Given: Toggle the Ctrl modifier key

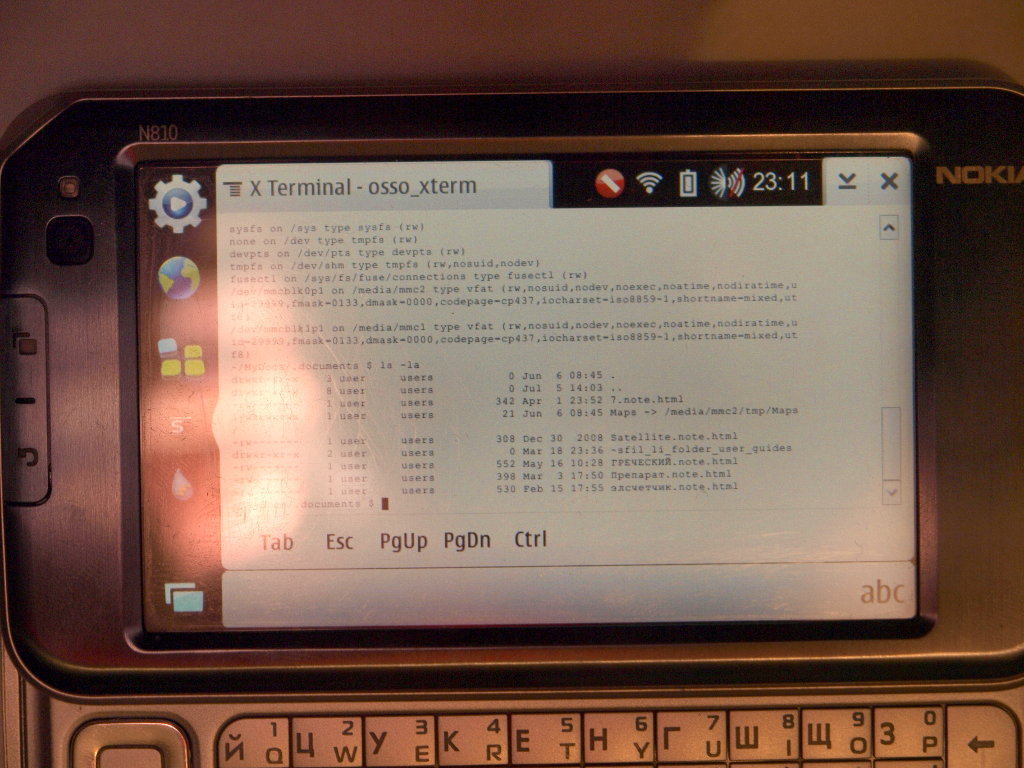Looking at the screenshot, I should 530,540.
